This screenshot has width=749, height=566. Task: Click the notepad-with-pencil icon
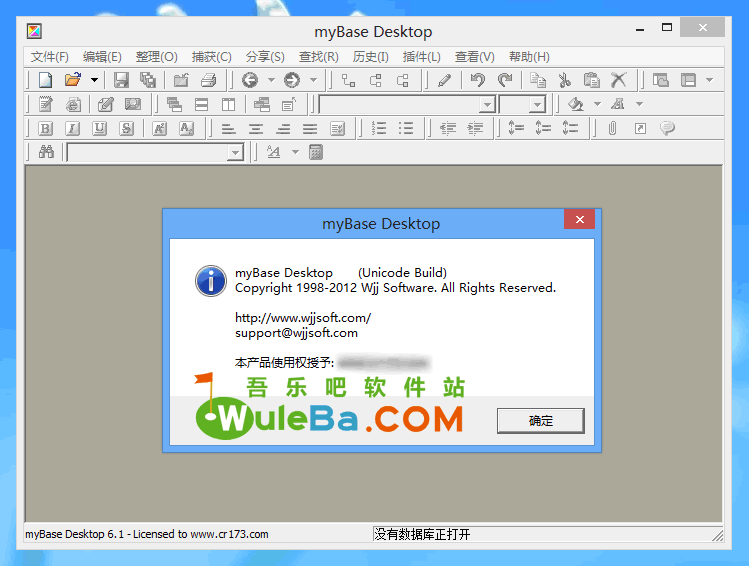coord(45,104)
